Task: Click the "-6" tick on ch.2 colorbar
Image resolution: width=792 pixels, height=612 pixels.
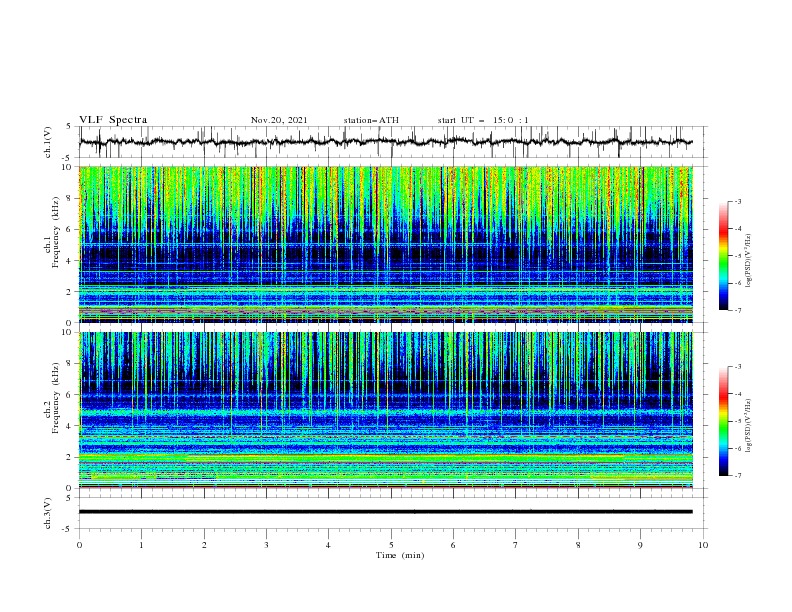Action: (x=737, y=448)
